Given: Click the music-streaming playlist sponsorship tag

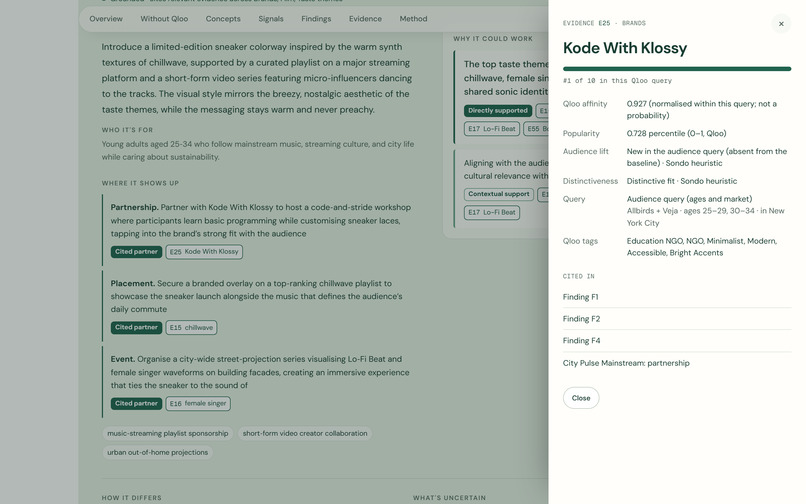Looking at the screenshot, I should [168, 434].
